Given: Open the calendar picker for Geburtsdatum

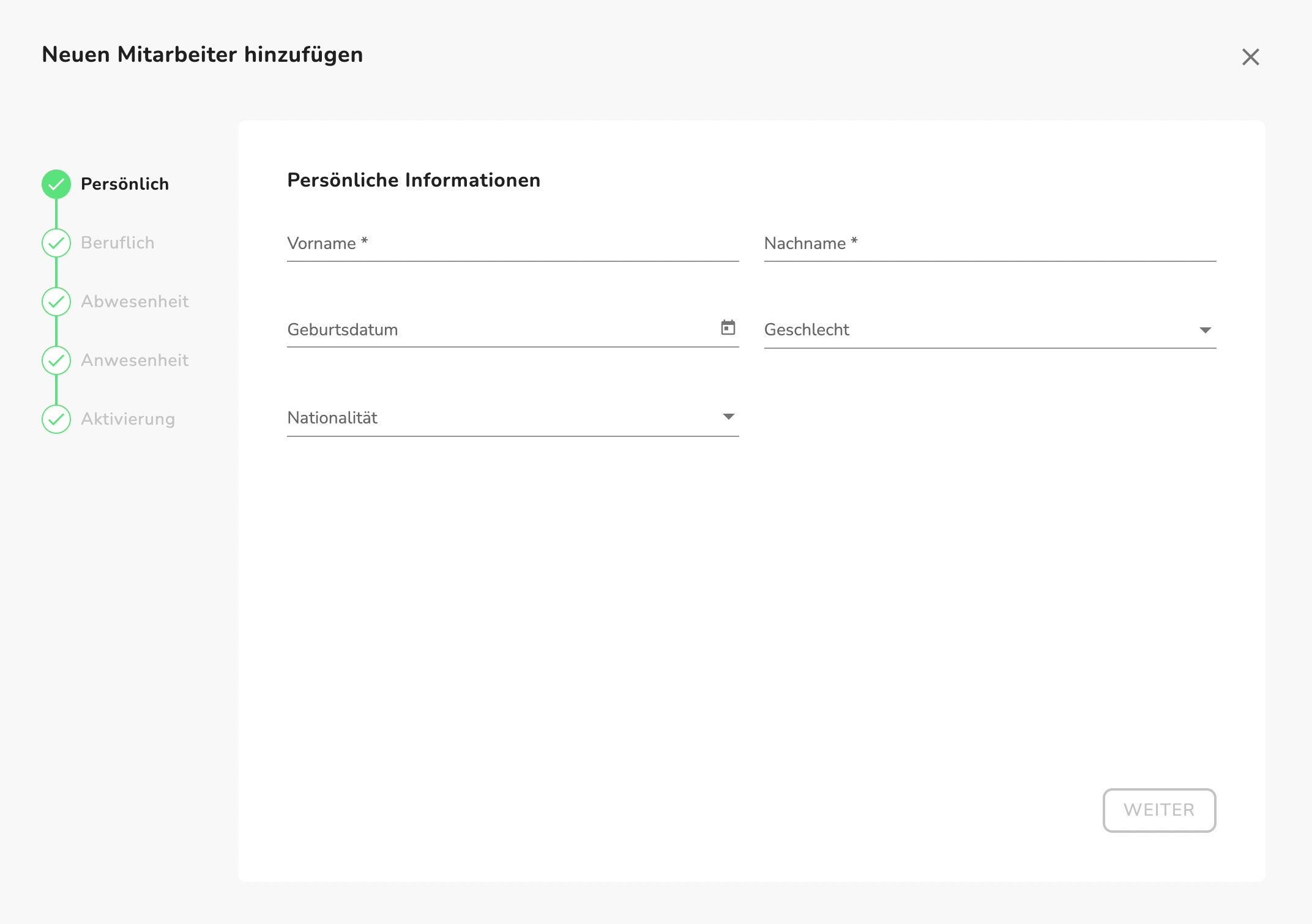Looking at the screenshot, I should pyautogui.click(x=728, y=328).
